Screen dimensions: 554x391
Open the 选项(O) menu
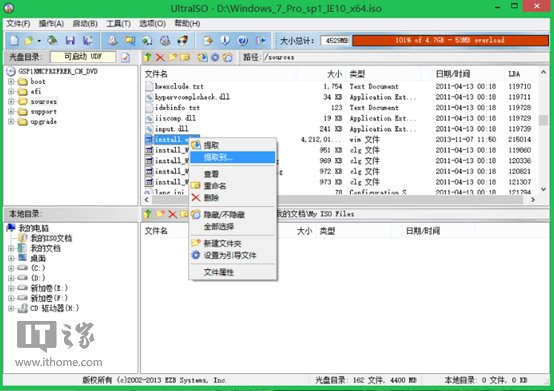coord(152,24)
